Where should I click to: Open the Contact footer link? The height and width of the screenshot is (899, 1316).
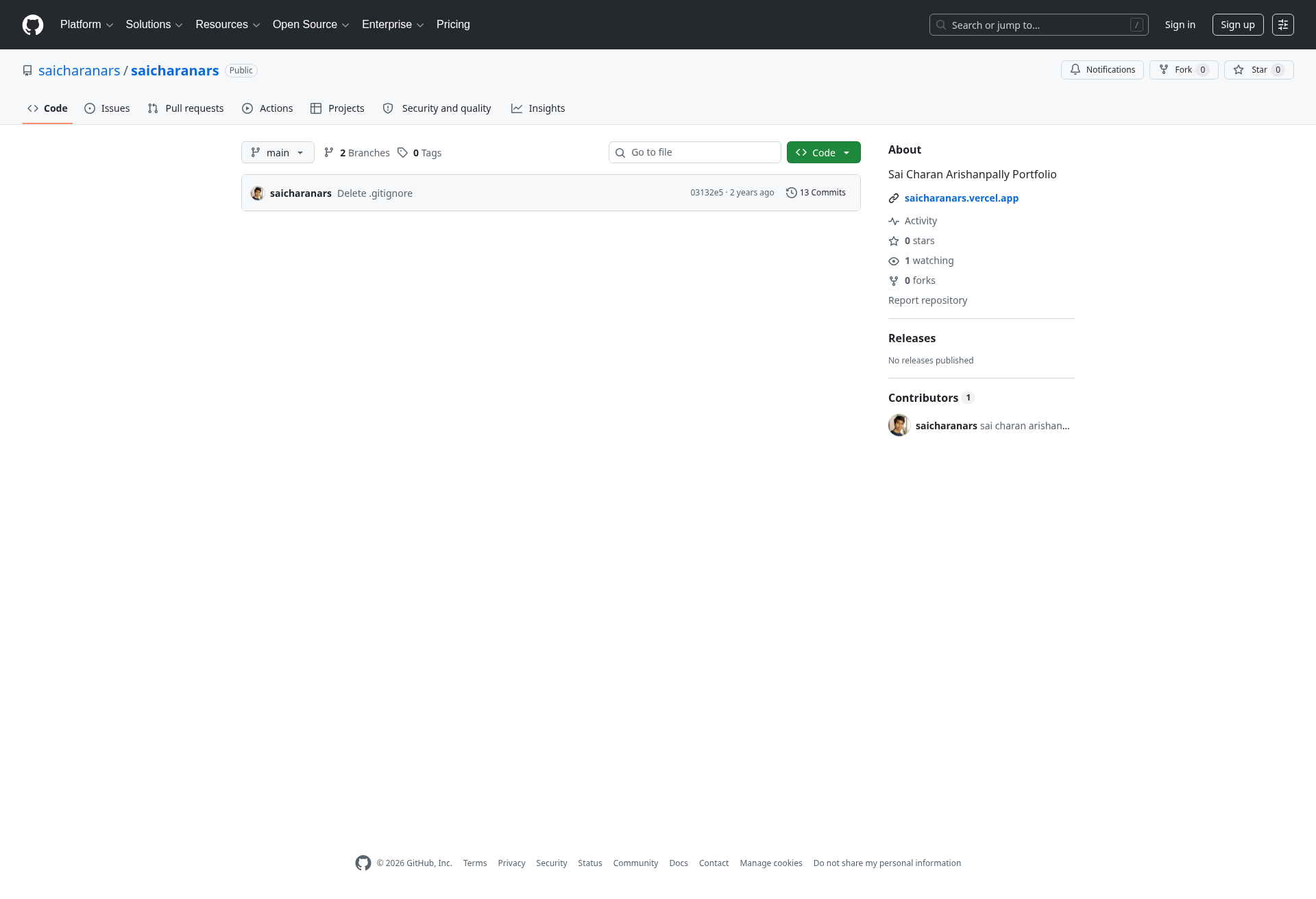click(714, 863)
